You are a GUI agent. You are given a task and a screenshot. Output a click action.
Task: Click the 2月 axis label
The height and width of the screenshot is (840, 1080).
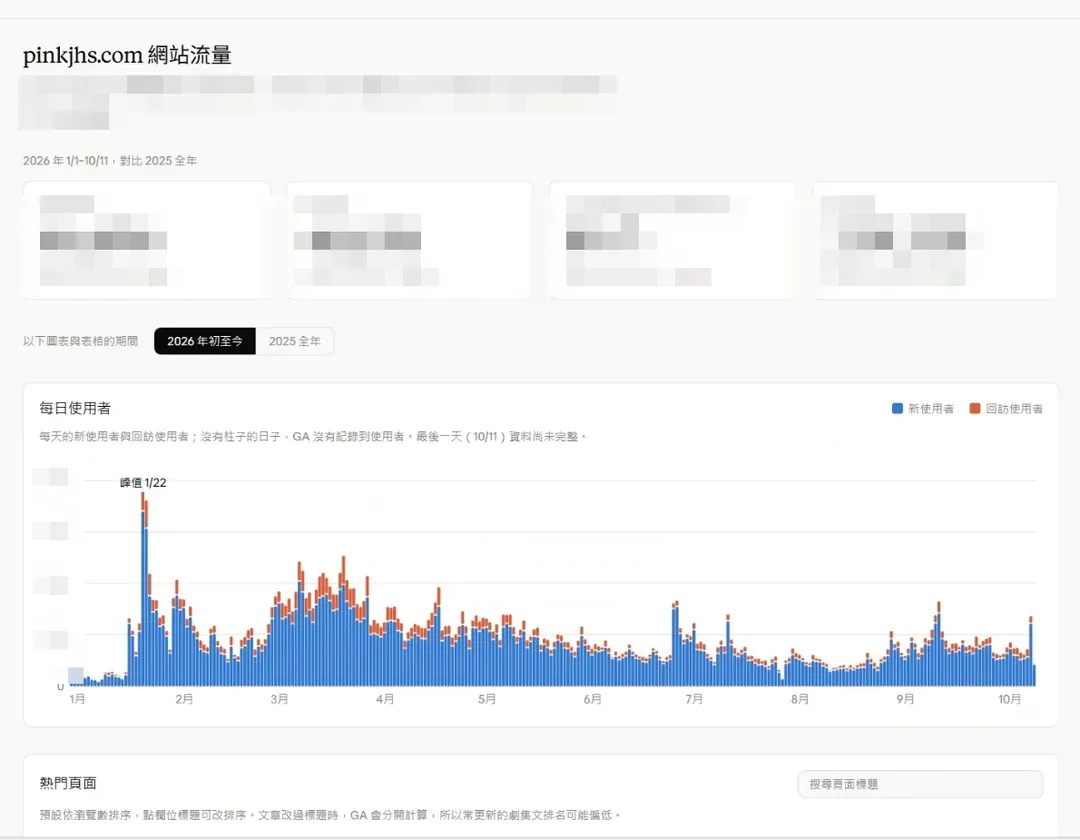click(184, 699)
